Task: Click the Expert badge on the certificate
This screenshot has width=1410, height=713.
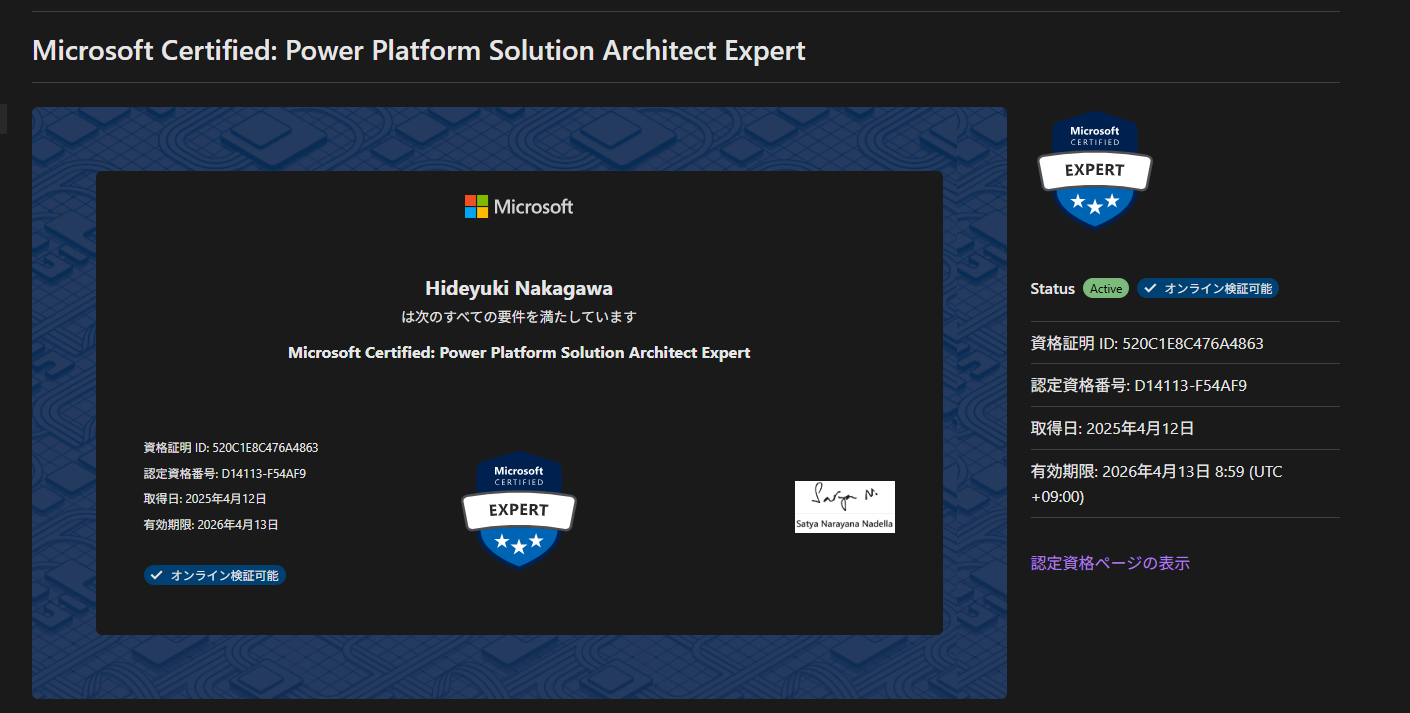Action: coord(519,509)
